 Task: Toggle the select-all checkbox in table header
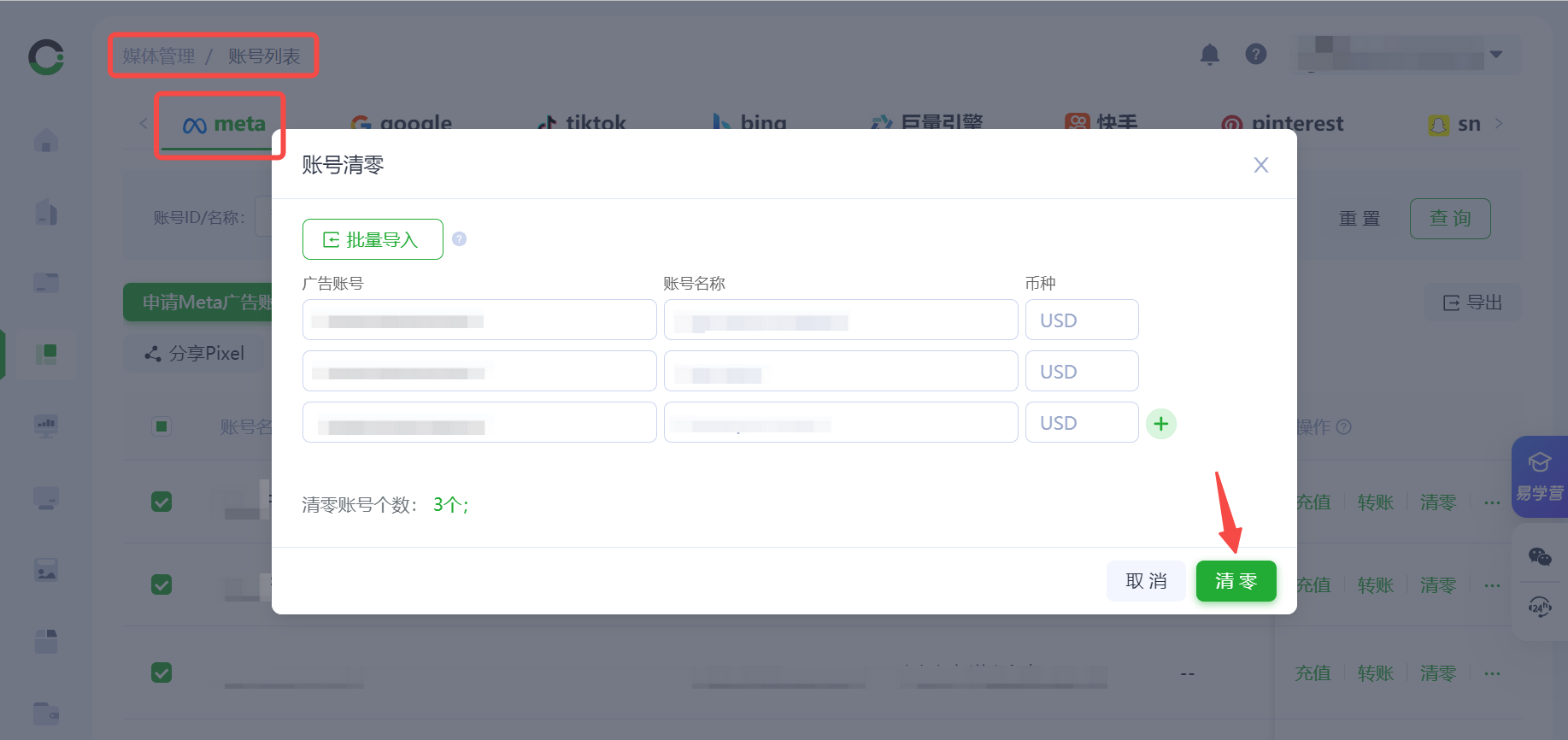click(x=161, y=426)
